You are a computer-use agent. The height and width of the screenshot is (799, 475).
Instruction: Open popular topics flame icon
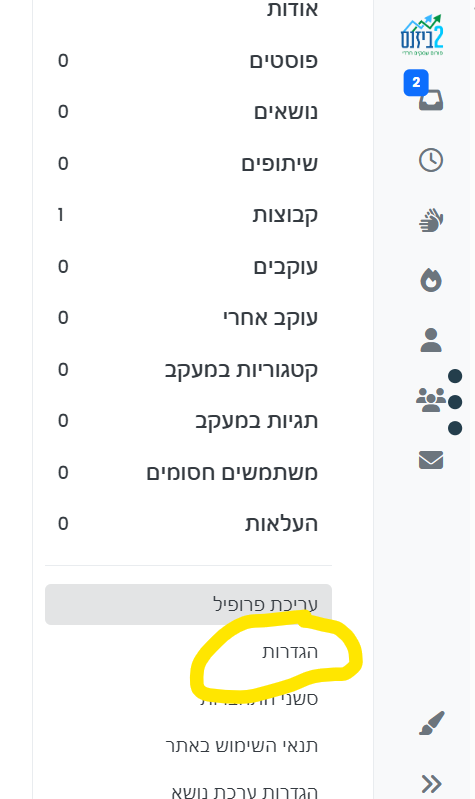click(x=431, y=280)
